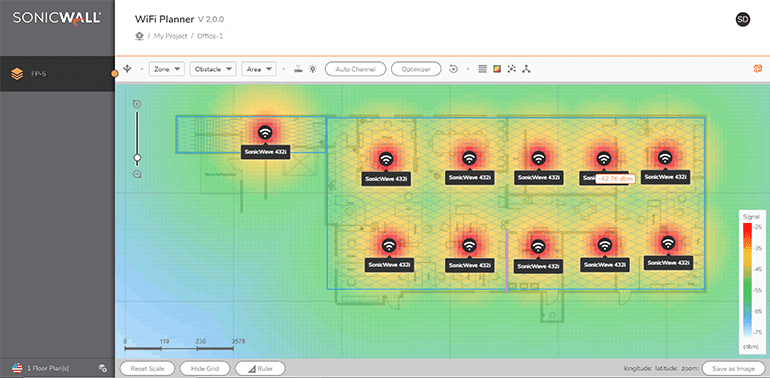Screen dimensions: 770x378
Task: Click the circular history/refresh icon
Action: pos(454,69)
